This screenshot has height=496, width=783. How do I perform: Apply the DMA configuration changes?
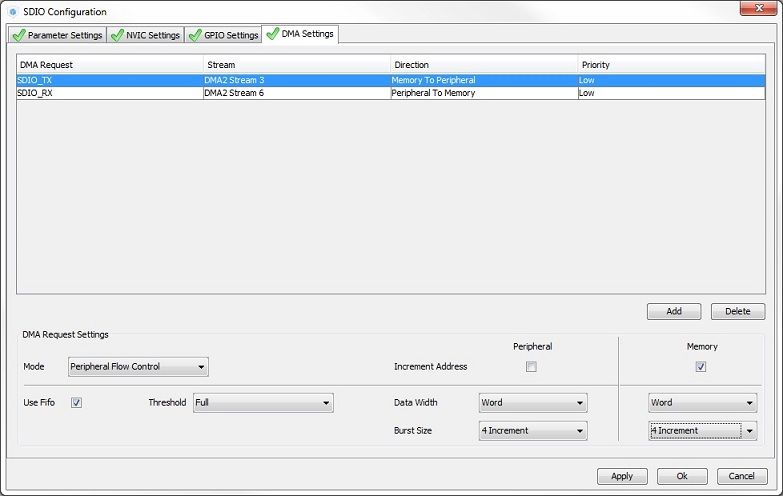(x=622, y=476)
